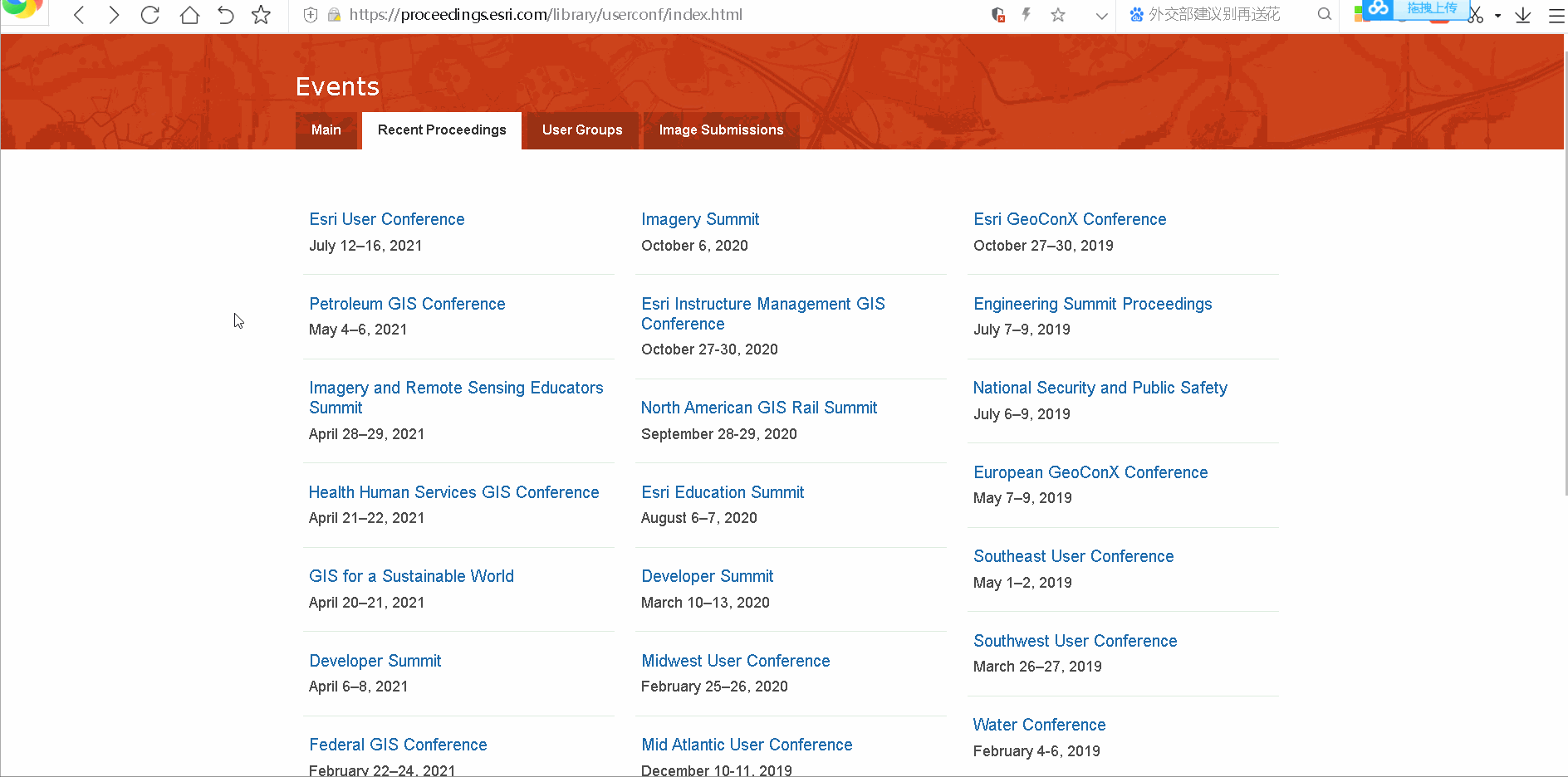Click the 'July 12–16, 2021' date text
Image resolution: width=1568 pixels, height=777 pixels.
tap(365, 246)
